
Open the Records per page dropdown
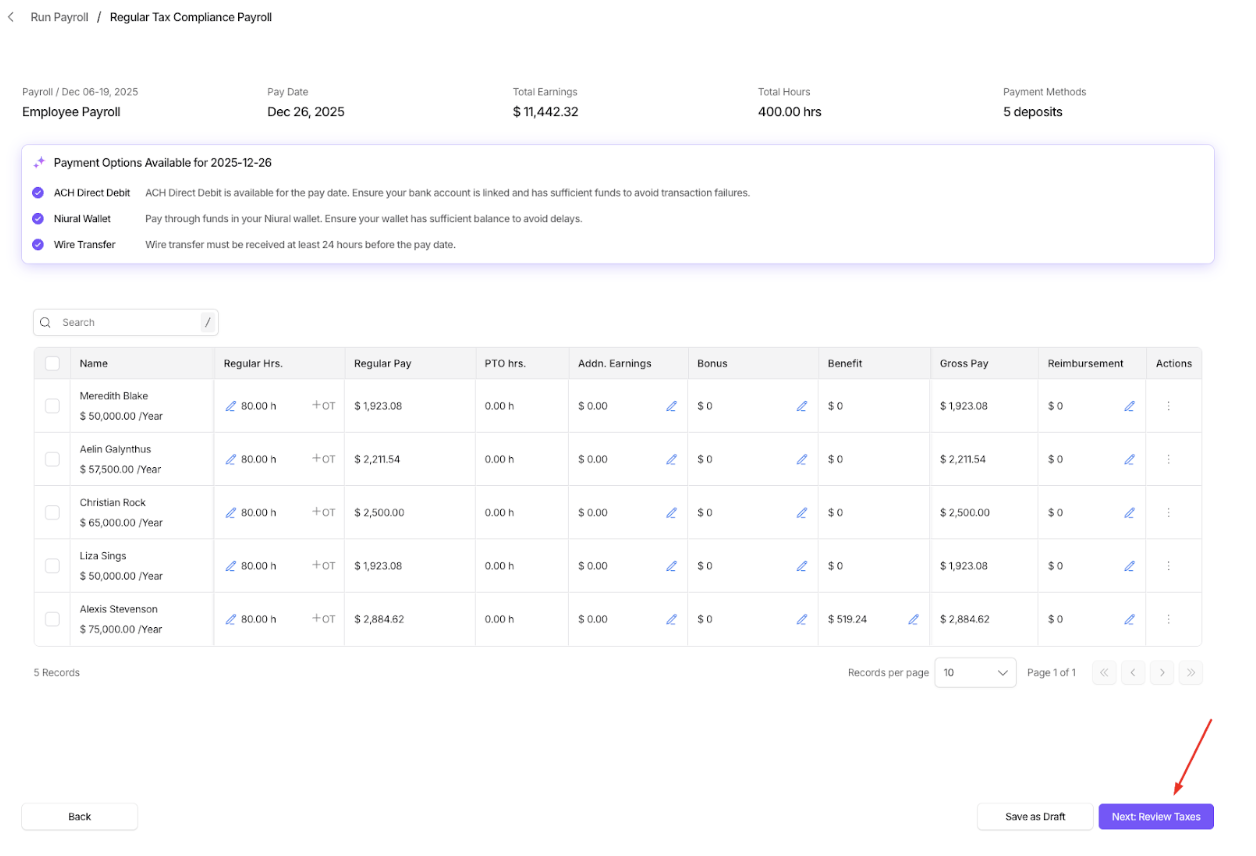coord(975,673)
